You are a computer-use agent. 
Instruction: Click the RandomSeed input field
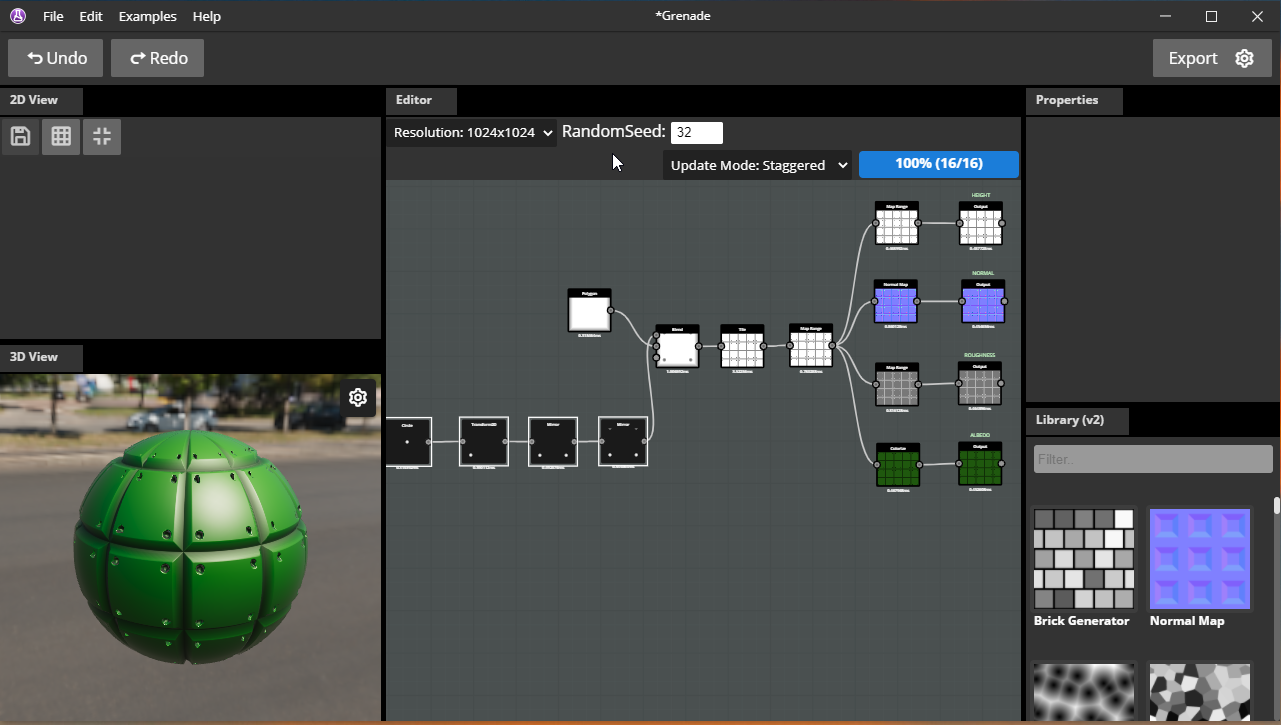tap(696, 133)
